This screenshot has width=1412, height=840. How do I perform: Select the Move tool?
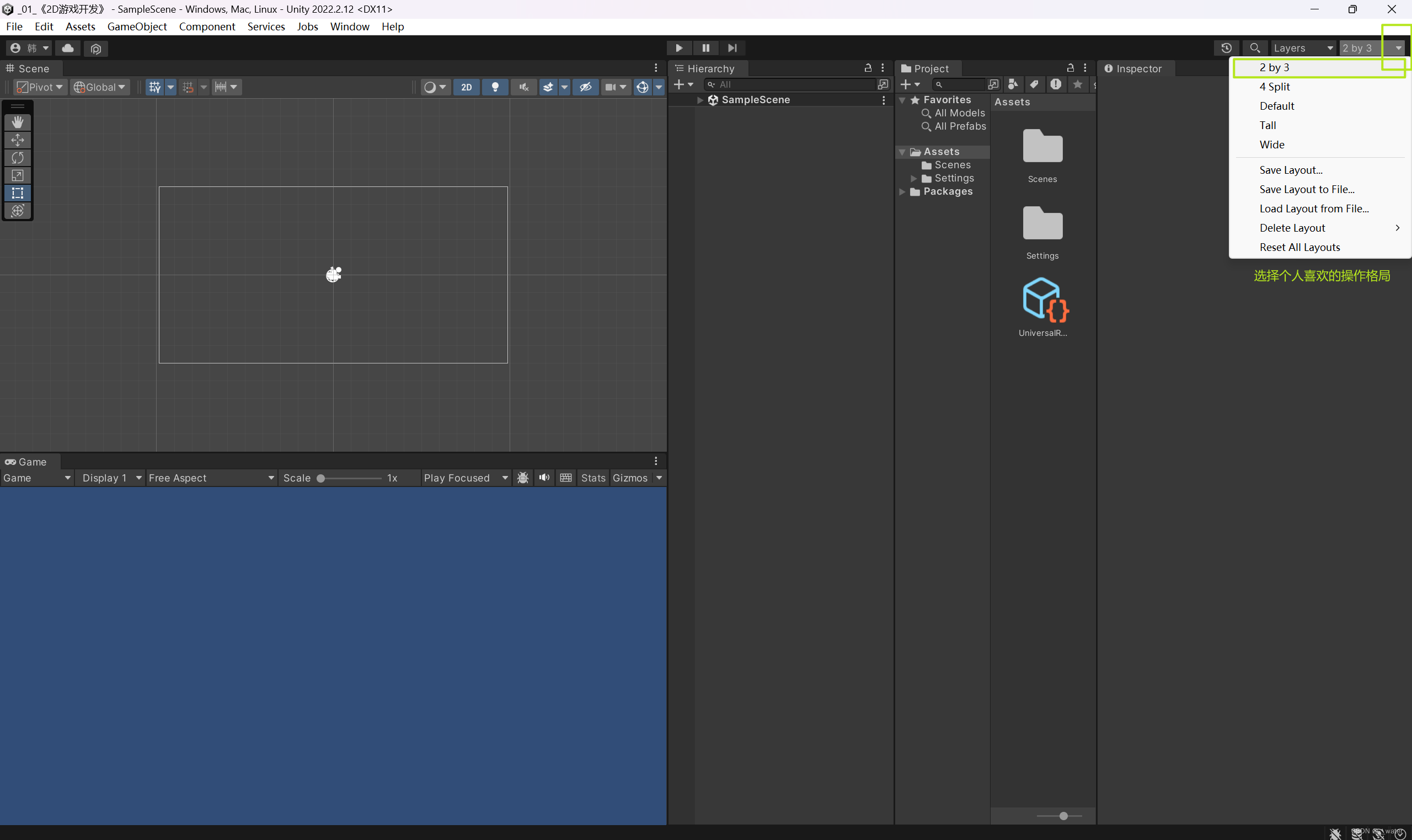(x=18, y=140)
